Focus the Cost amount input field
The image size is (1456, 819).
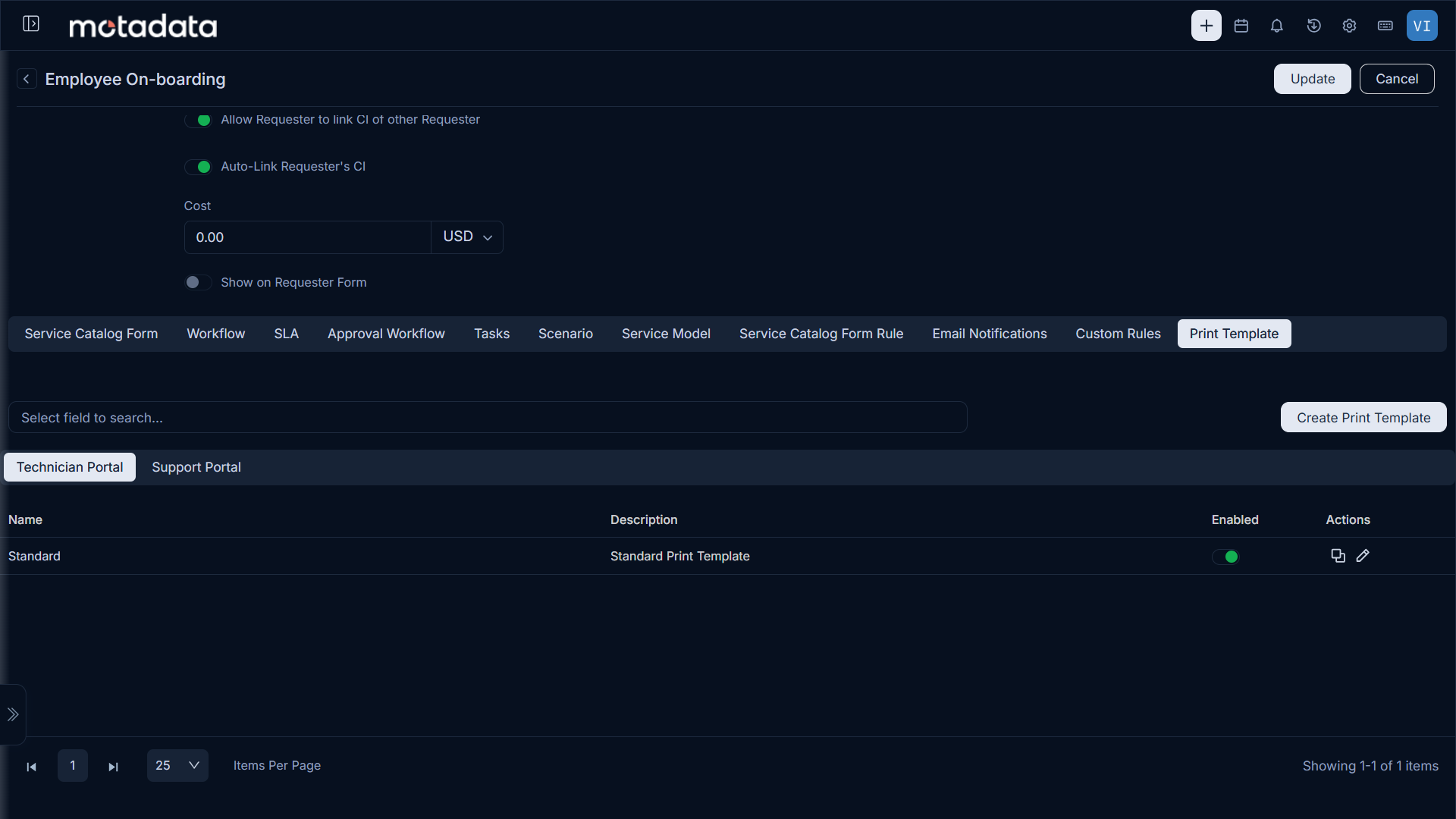308,237
